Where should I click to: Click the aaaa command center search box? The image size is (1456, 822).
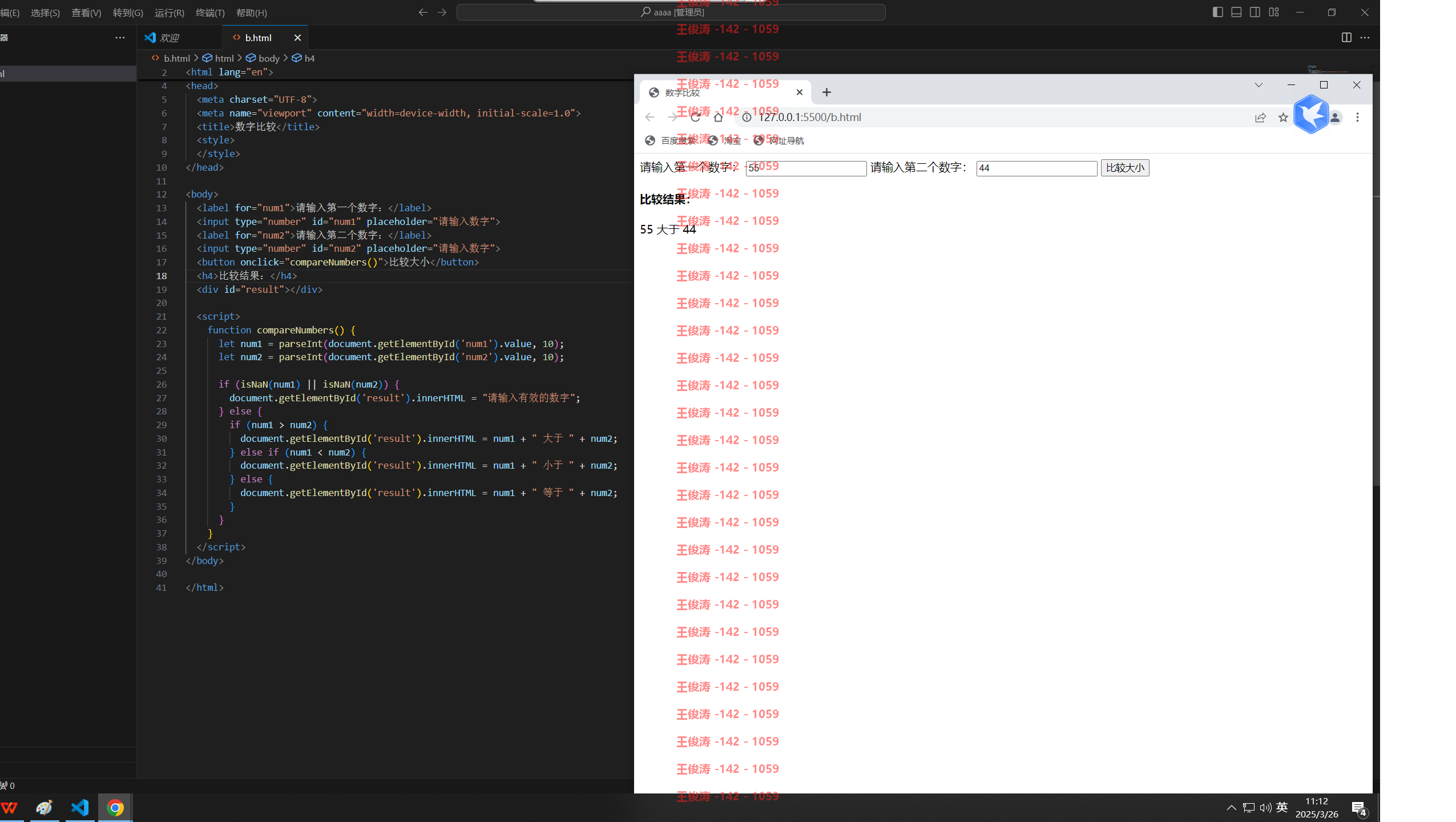click(671, 12)
